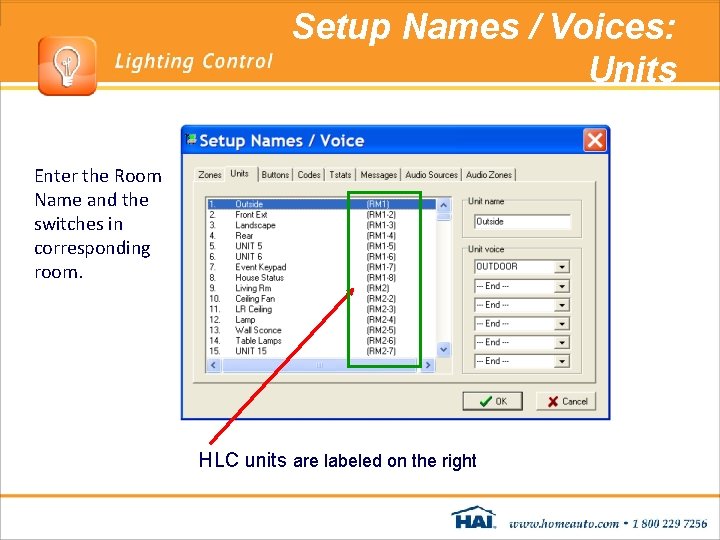
Task: Open the OUTDOOR unit voice dropdown
Action: (x=562, y=267)
